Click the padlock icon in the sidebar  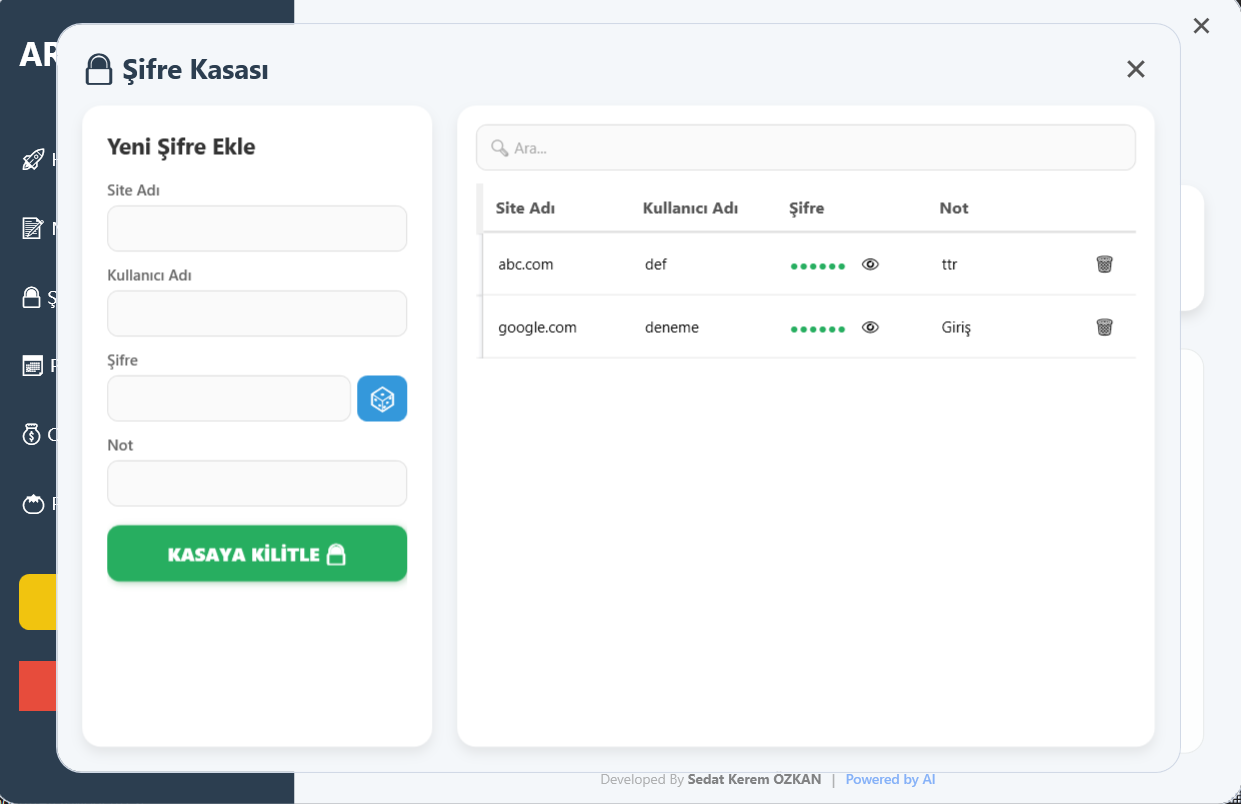tap(33, 297)
